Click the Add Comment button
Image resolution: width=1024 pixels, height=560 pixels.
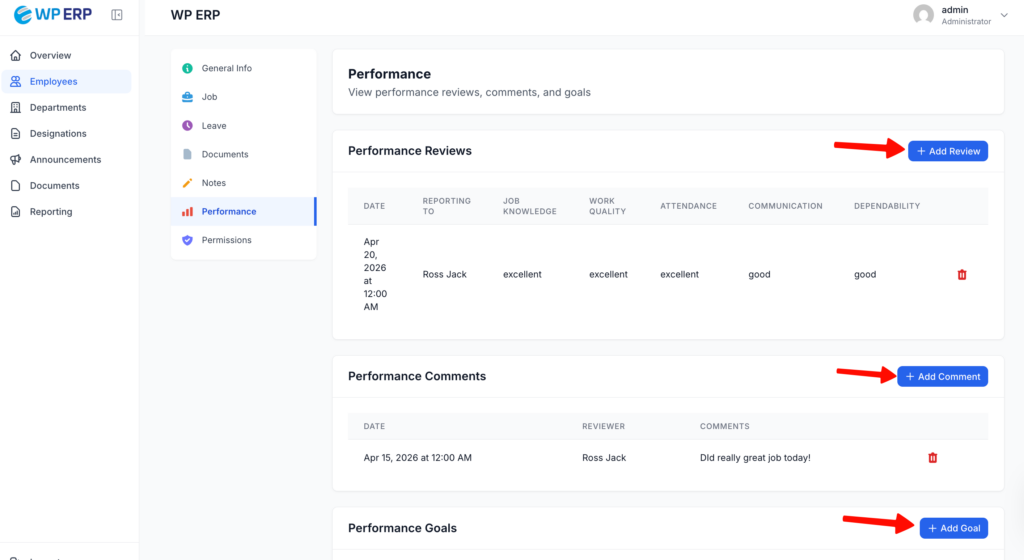(x=942, y=376)
